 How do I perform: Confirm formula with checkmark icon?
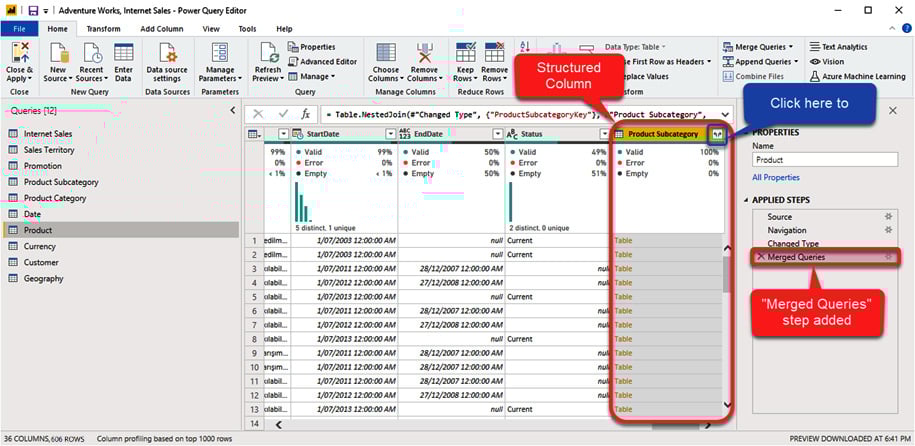pos(284,114)
